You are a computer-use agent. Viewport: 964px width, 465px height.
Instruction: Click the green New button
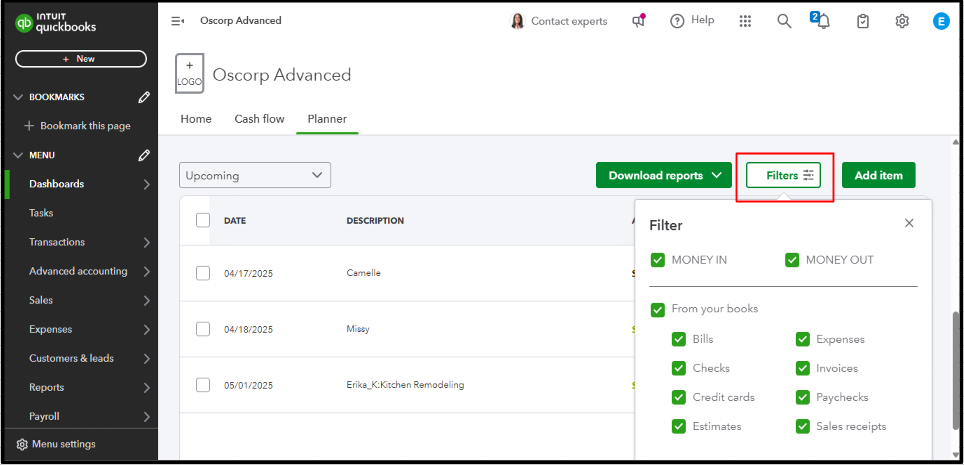tap(81, 59)
